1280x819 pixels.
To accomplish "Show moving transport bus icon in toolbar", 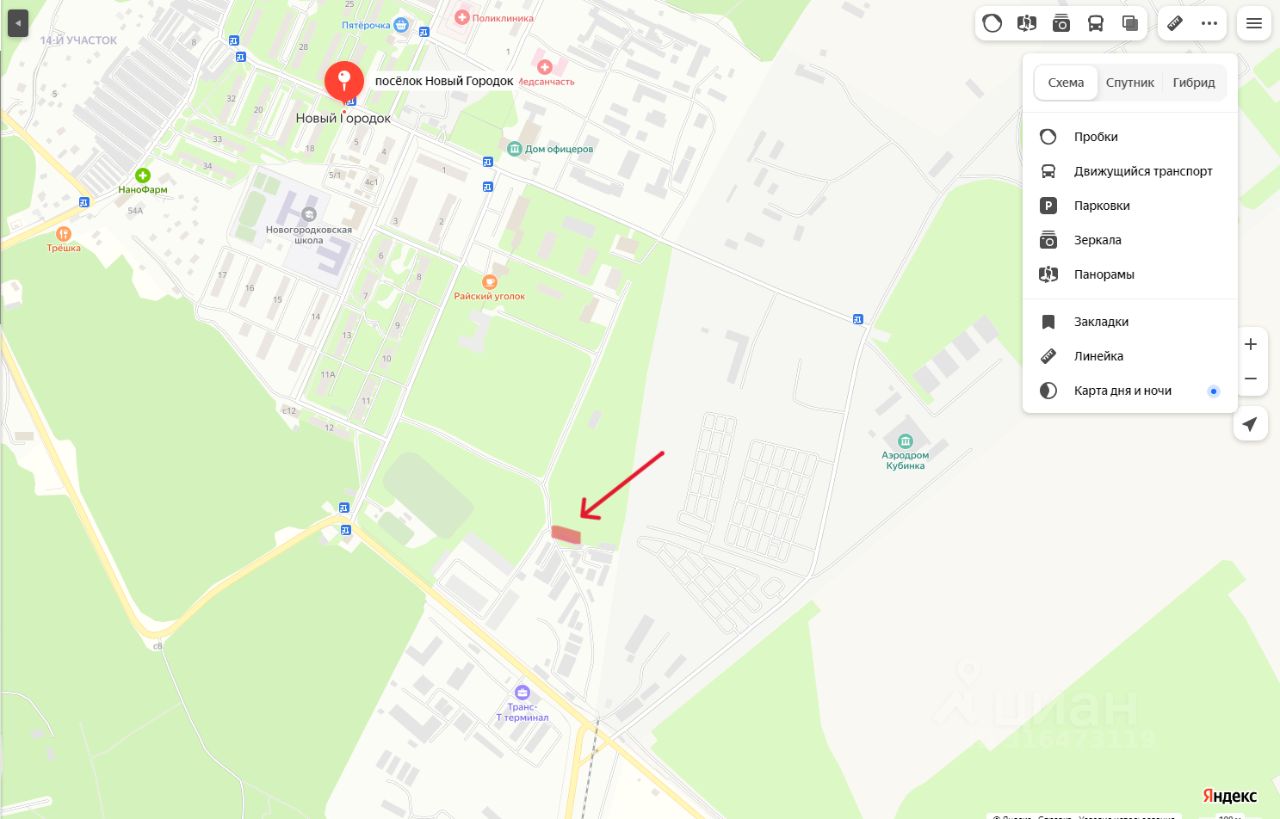I will pyautogui.click(x=1095, y=23).
